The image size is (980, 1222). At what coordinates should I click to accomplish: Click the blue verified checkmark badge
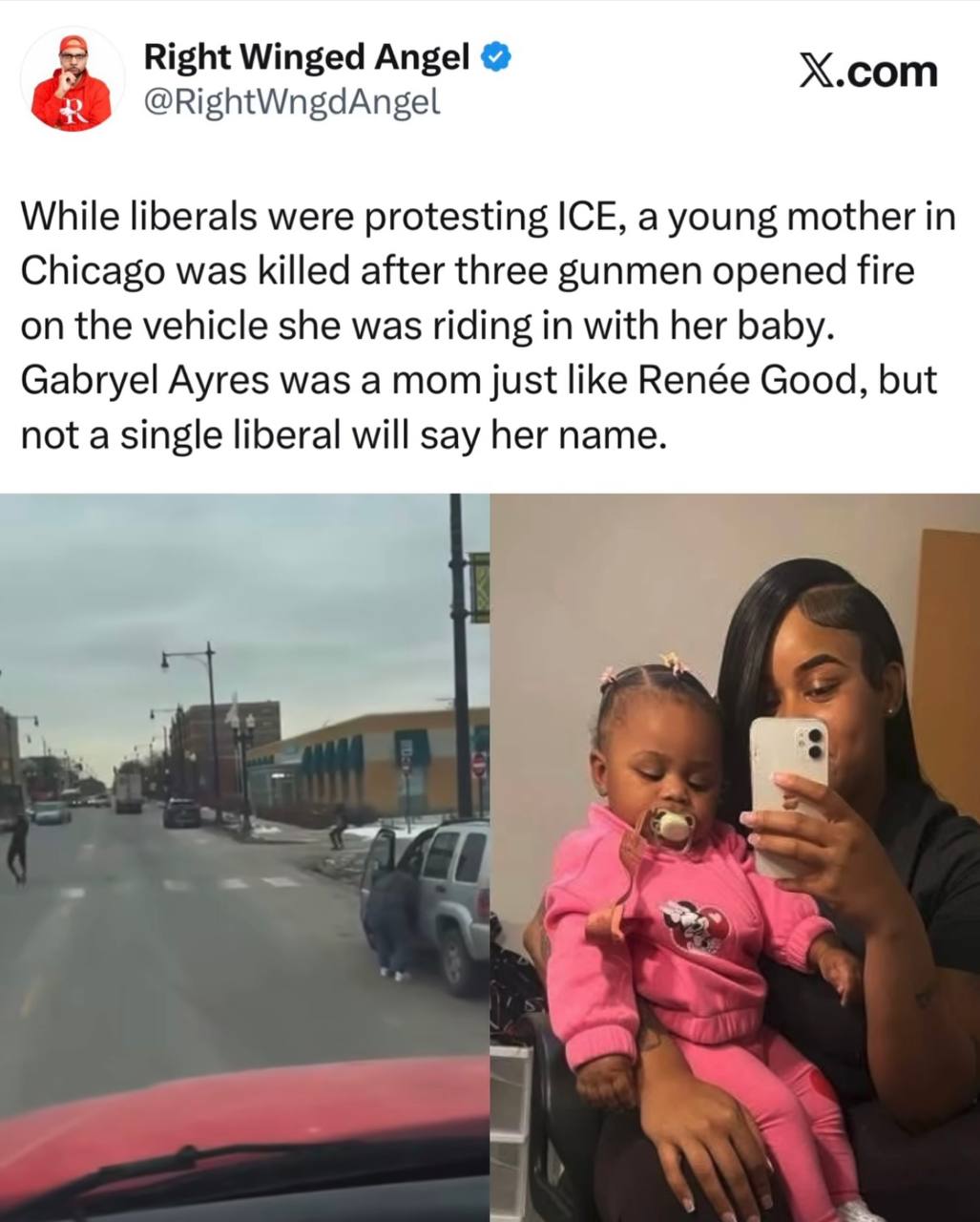coord(495,58)
